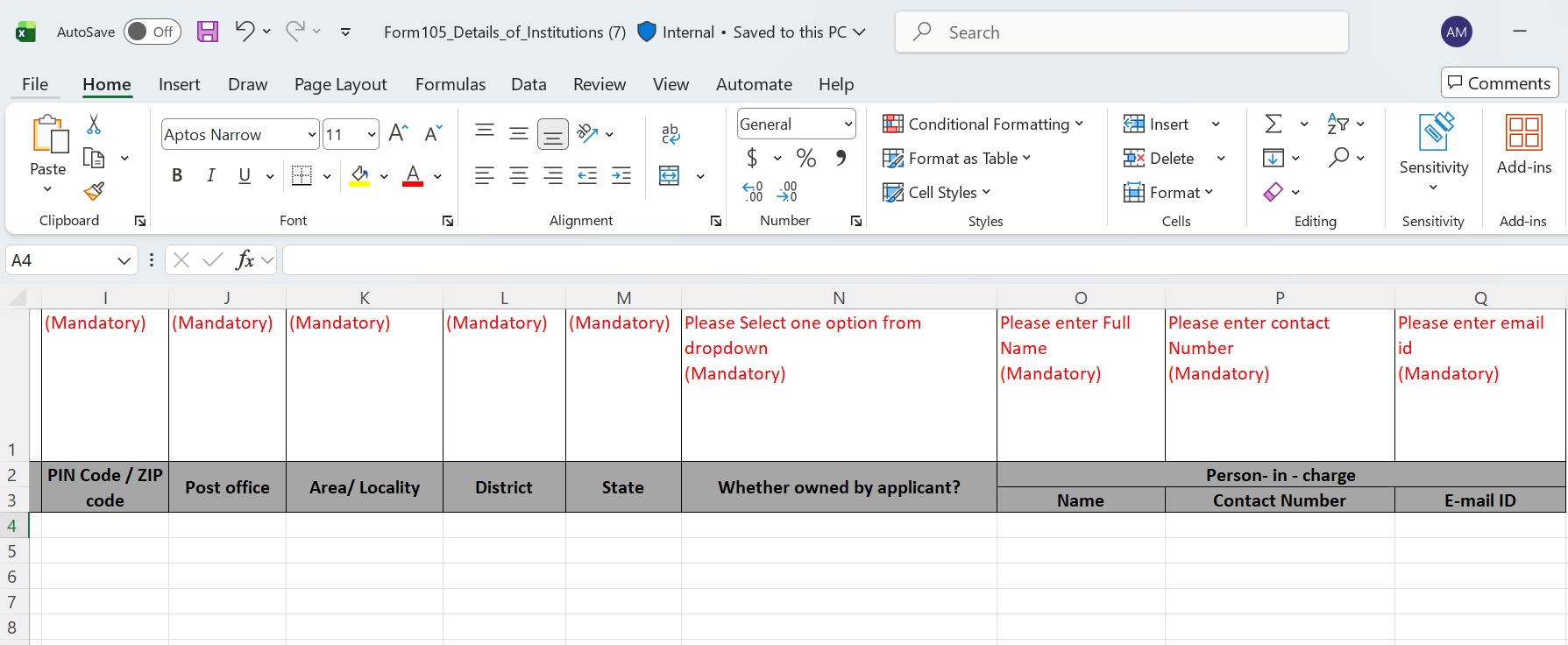
Task: Center text horizontally
Action: 519,175
